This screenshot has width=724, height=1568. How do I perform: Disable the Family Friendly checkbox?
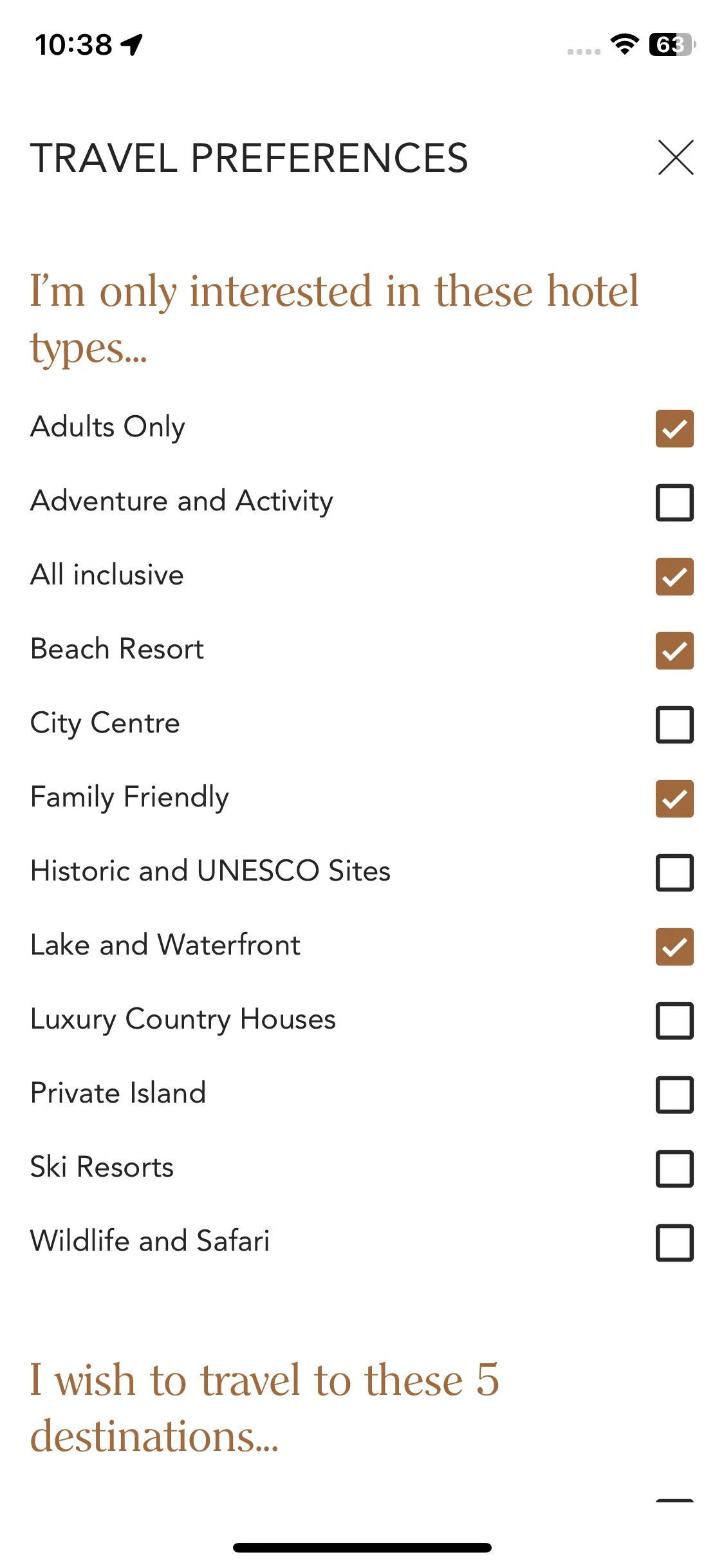(x=674, y=799)
